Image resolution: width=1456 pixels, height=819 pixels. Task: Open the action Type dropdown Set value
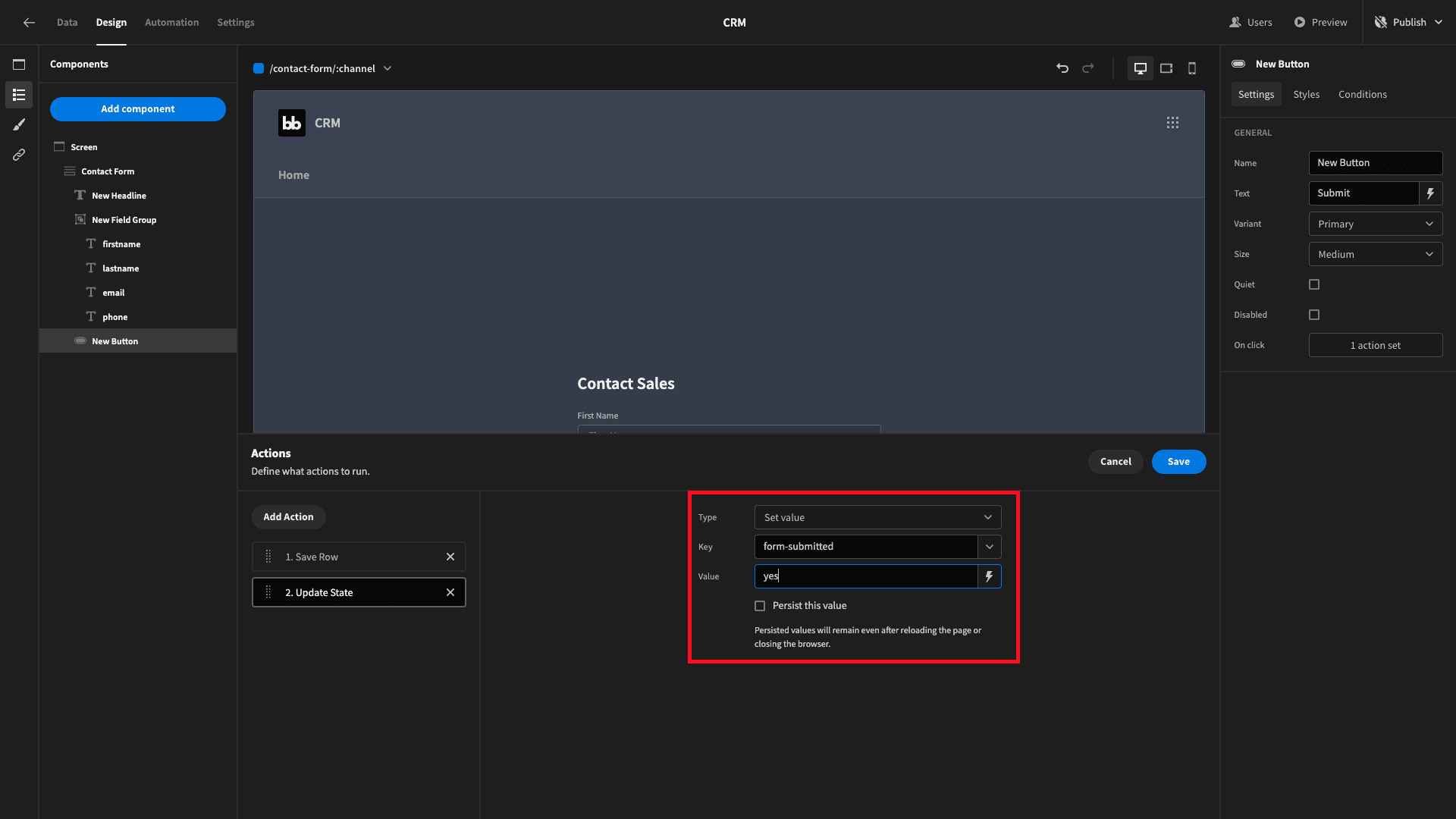877,517
